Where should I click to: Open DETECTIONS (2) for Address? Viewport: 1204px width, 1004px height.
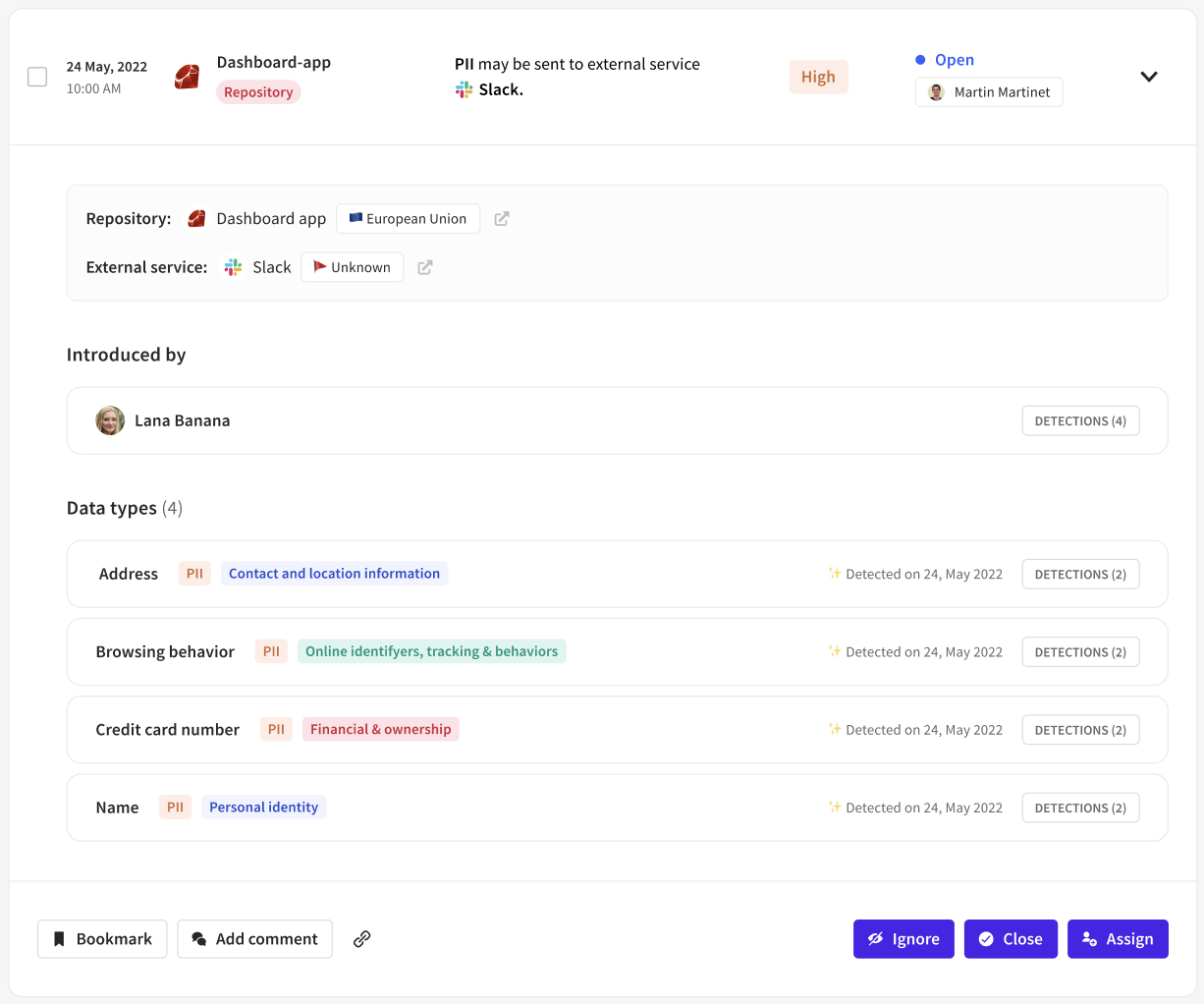1080,574
